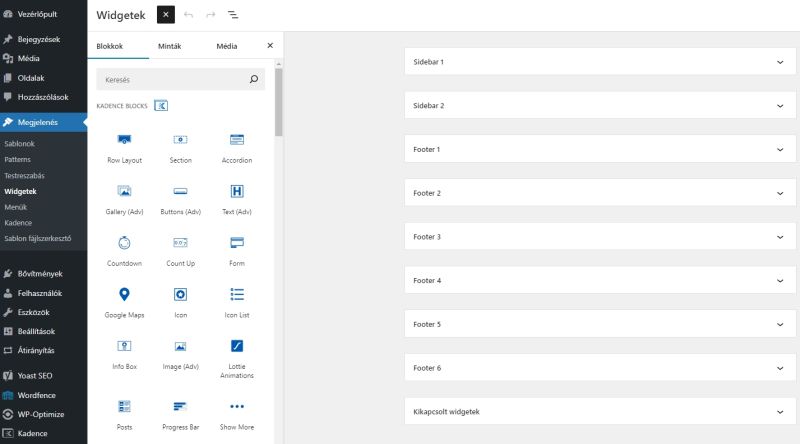Expand the Footer 3 widget area
This screenshot has width=800, height=444.
[x=599, y=237]
